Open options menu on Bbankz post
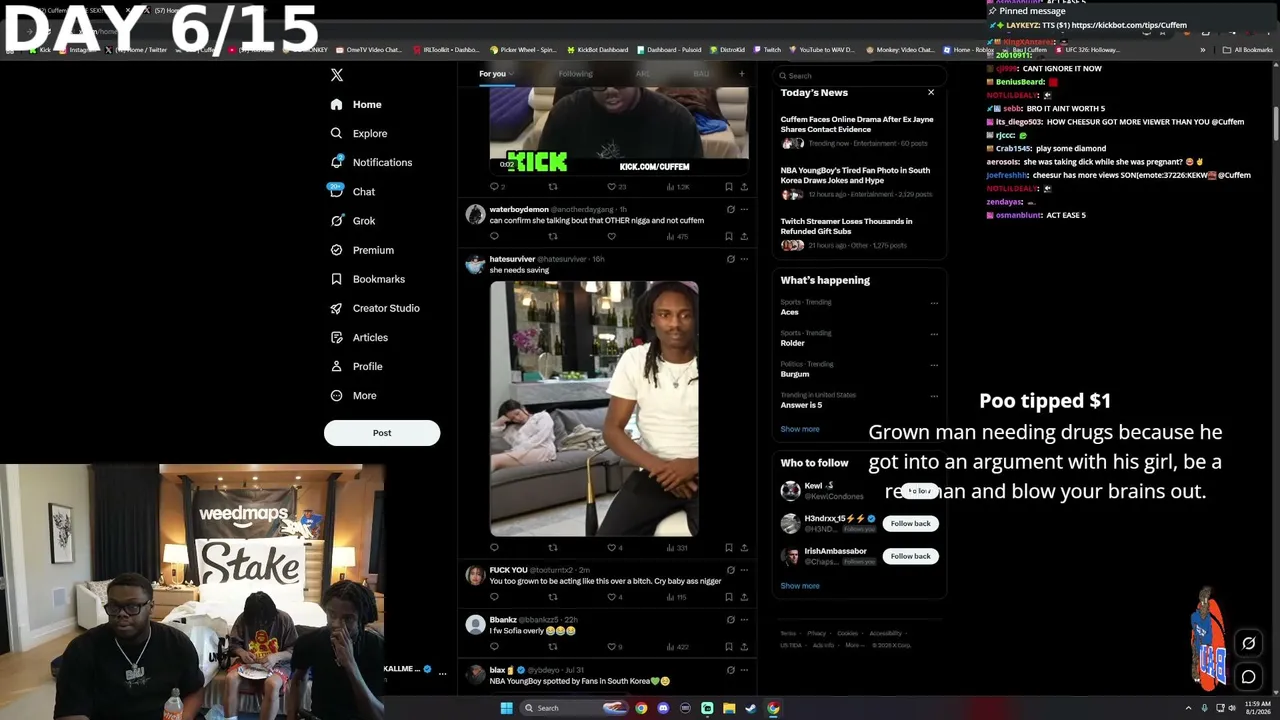Viewport: 1280px width, 720px height. coord(744,620)
